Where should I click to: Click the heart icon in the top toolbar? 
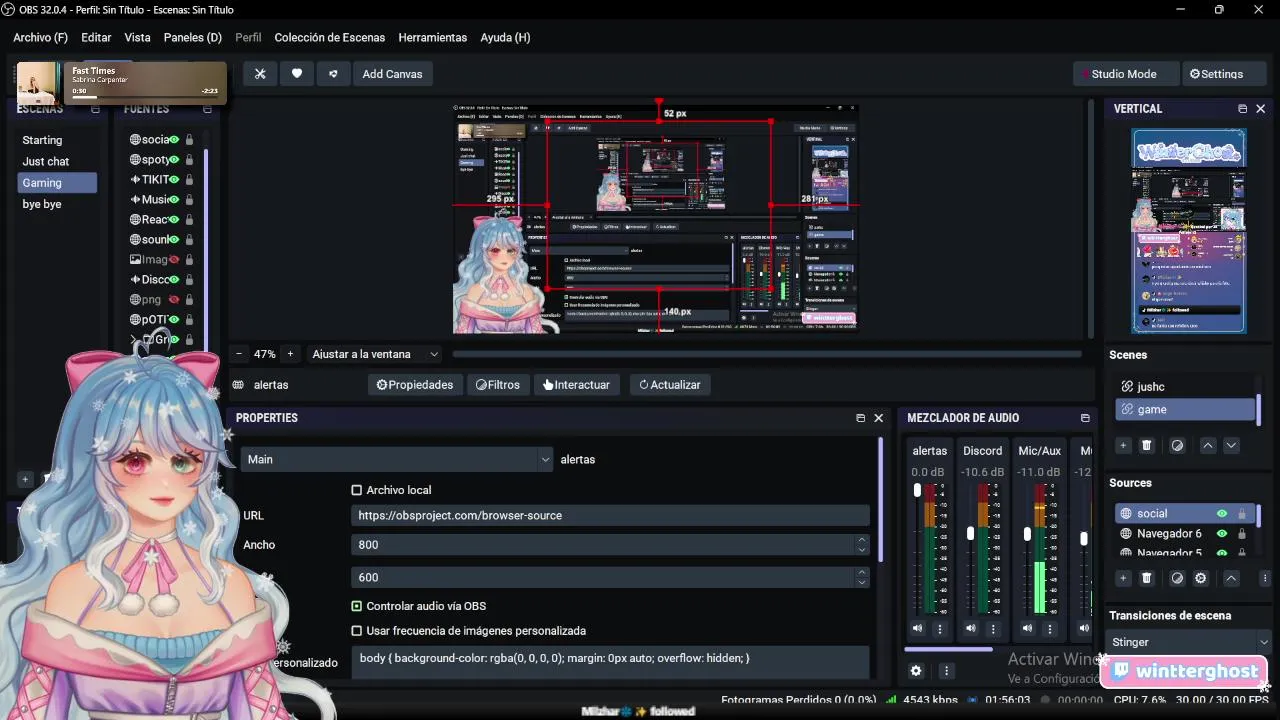[297, 74]
